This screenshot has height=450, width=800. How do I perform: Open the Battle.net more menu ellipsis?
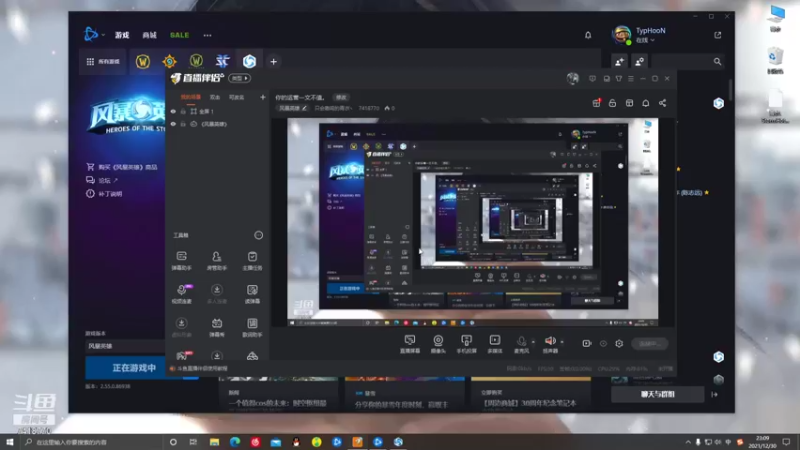click(x=207, y=35)
